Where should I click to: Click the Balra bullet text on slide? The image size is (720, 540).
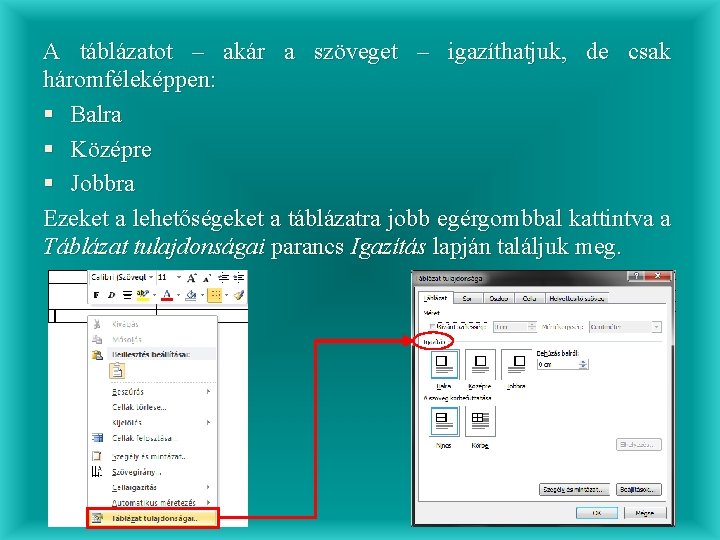96,114
